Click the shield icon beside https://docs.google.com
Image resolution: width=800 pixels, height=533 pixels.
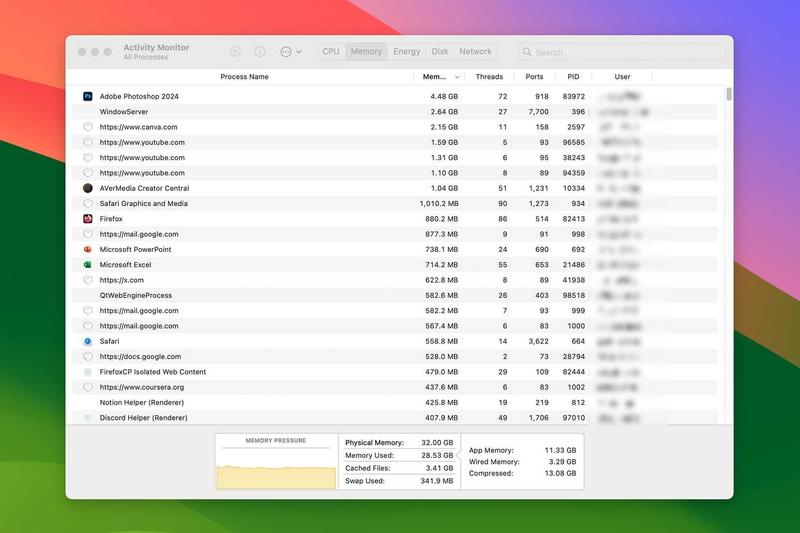tap(88, 357)
